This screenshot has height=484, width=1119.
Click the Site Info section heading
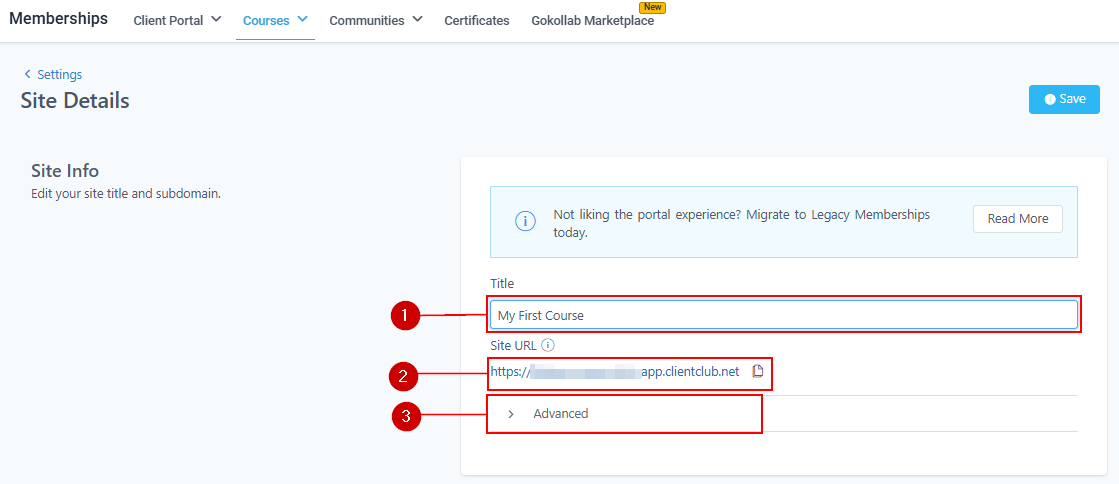(65, 171)
